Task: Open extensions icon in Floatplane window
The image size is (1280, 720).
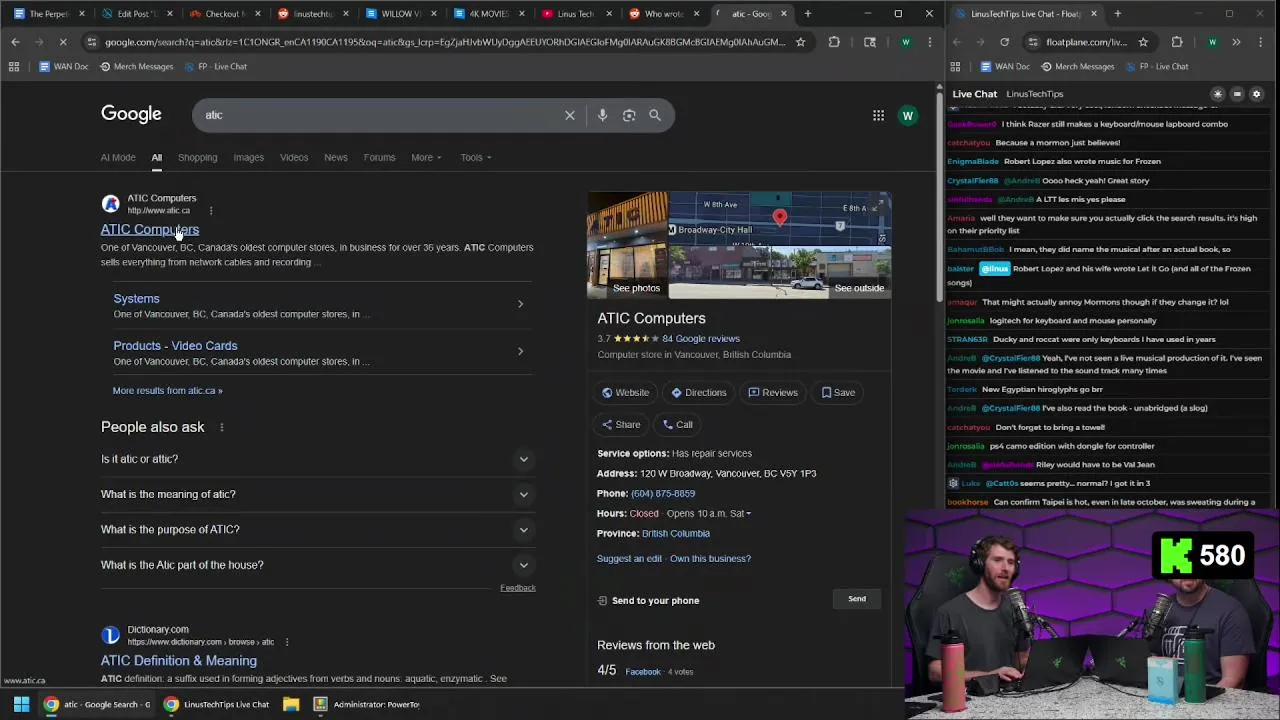Action: tap(1177, 42)
